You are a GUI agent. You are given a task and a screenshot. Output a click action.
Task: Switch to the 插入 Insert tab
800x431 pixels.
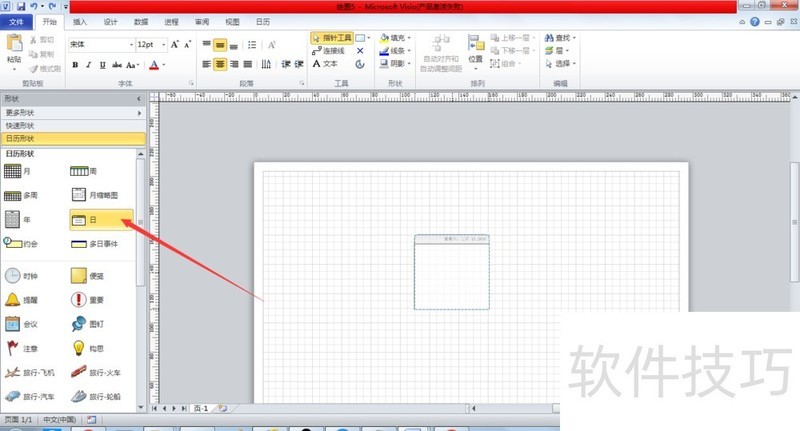pyautogui.click(x=80, y=22)
